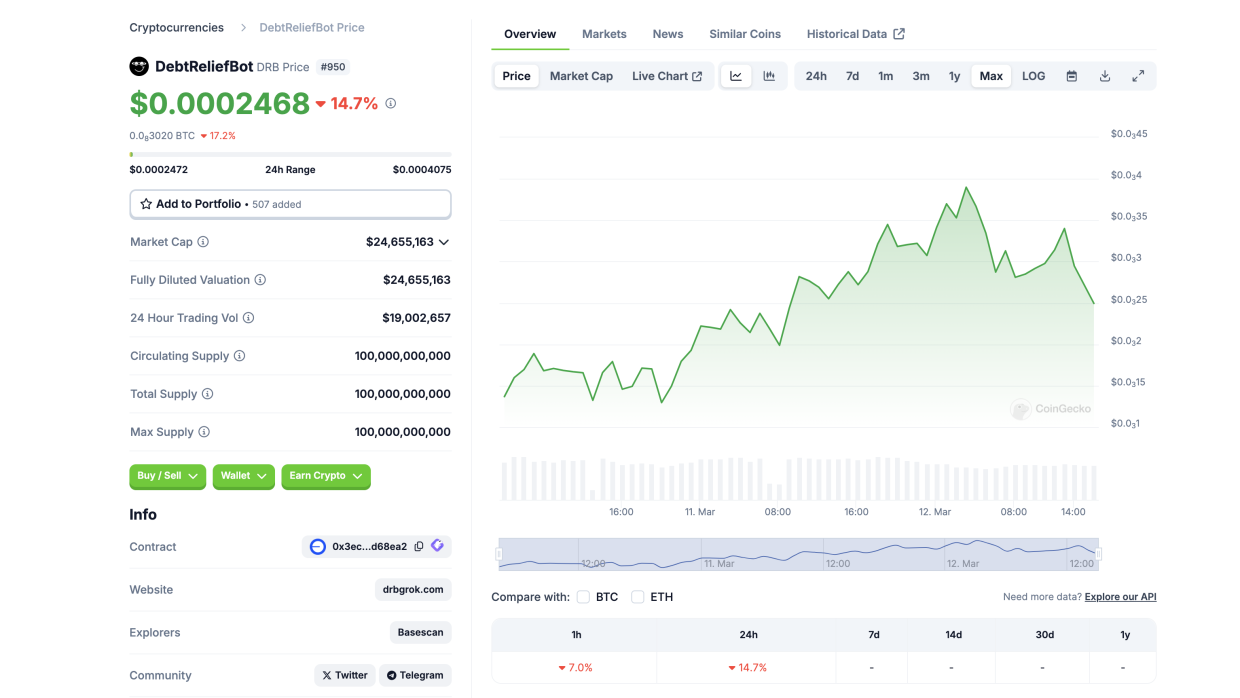Screen dimensions: 1240x698
Task: Select the Max time range
Action: 991,76
